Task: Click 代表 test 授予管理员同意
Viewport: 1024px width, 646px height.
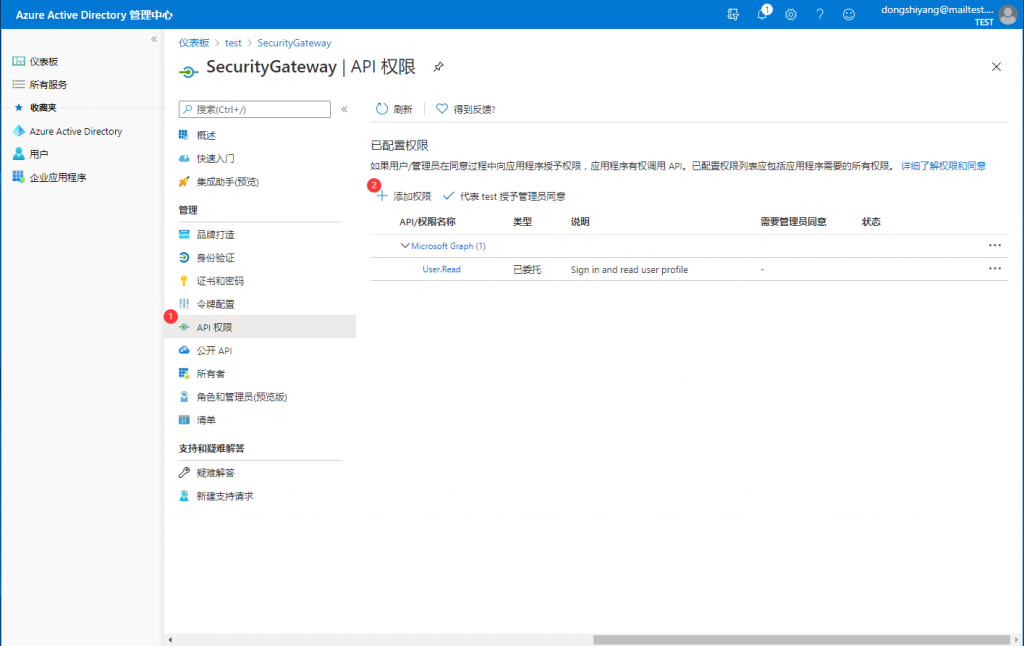Action: (504, 196)
